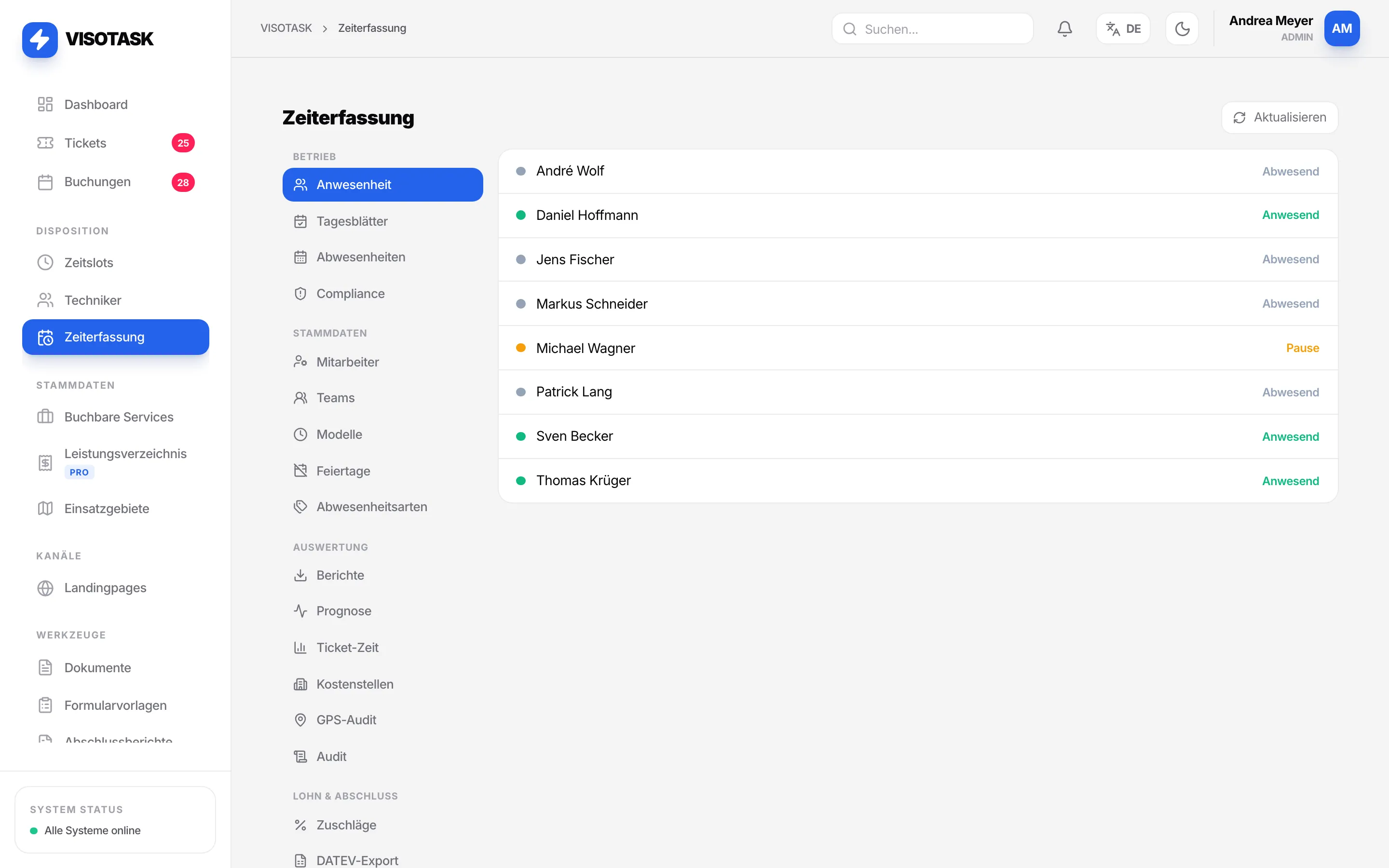The image size is (1389, 868).
Task: Click the Tagesblätter calendar-check icon
Action: [300, 222]
